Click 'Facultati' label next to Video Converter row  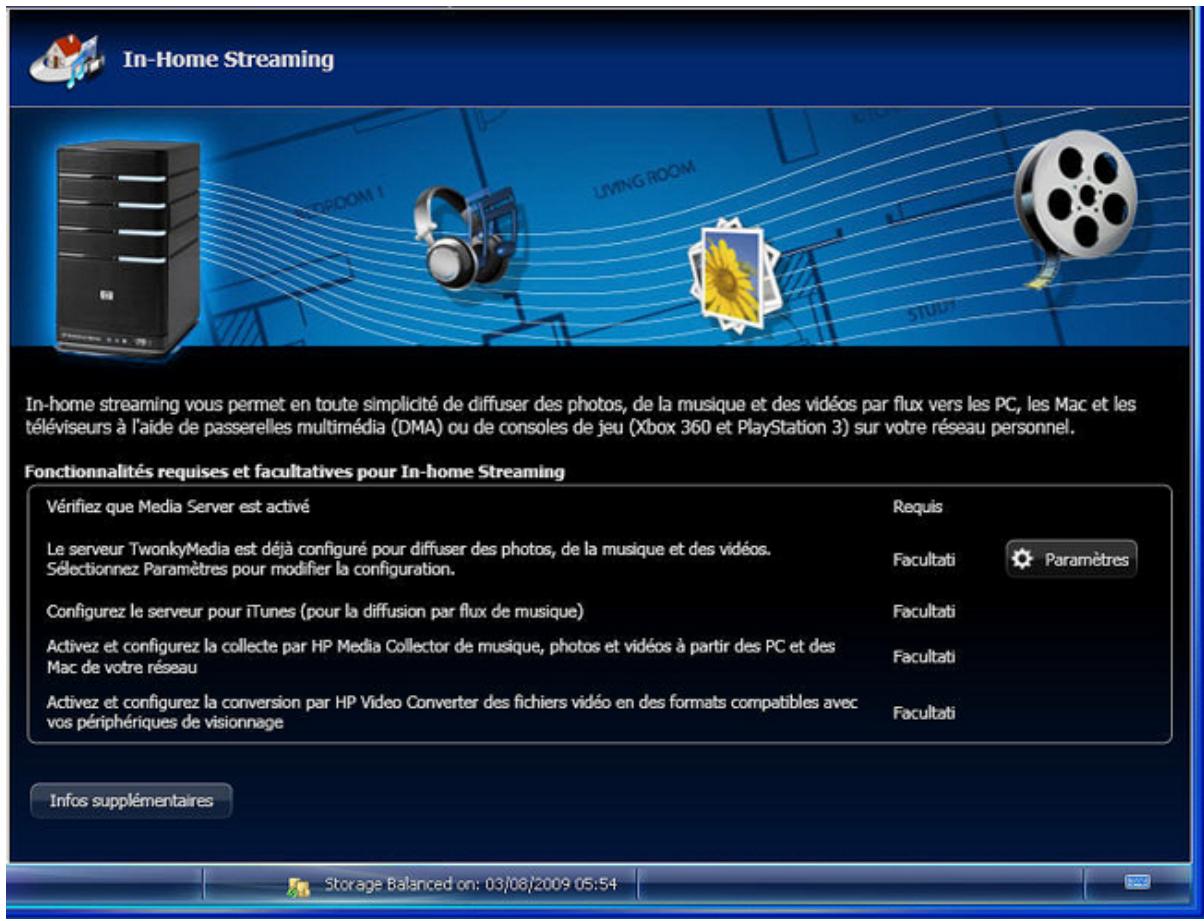924,713
